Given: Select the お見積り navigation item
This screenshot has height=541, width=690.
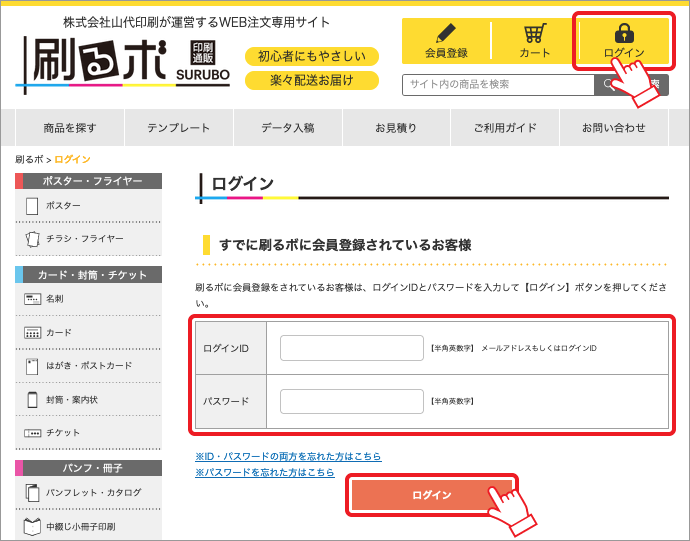Looking at the screenshot, I should [396, 128].
